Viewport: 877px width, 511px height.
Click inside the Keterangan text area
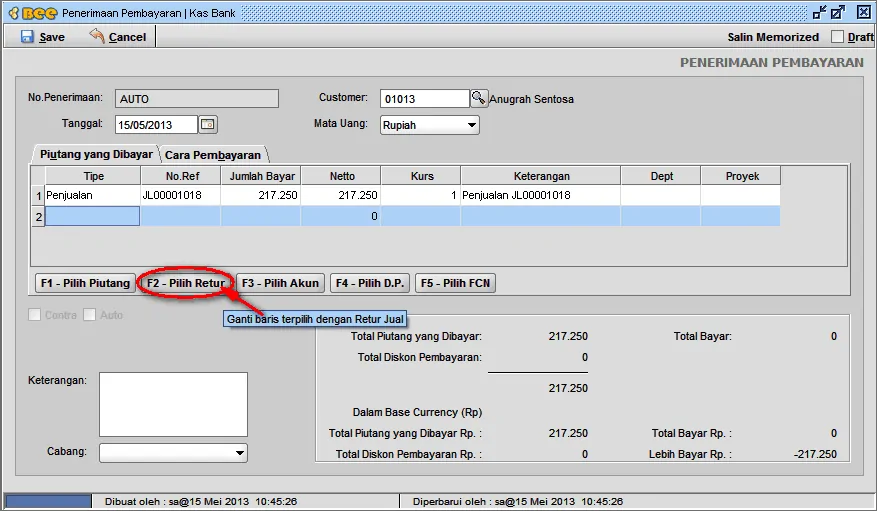[x=172, y=404]
